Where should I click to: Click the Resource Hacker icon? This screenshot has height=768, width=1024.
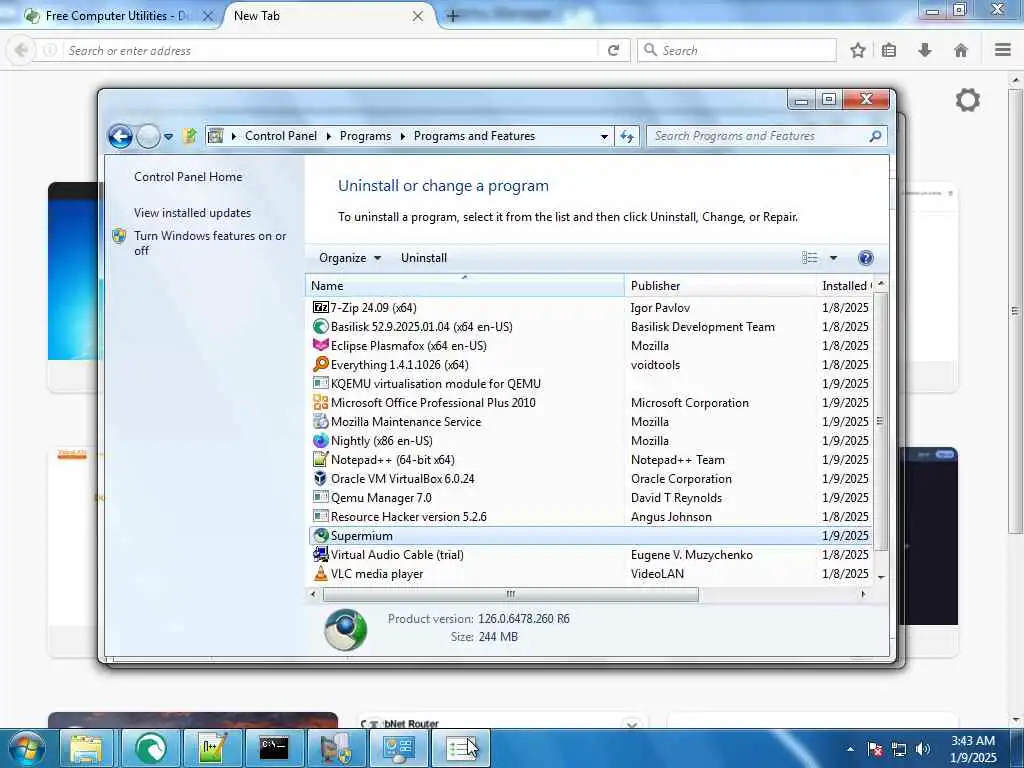320,516
